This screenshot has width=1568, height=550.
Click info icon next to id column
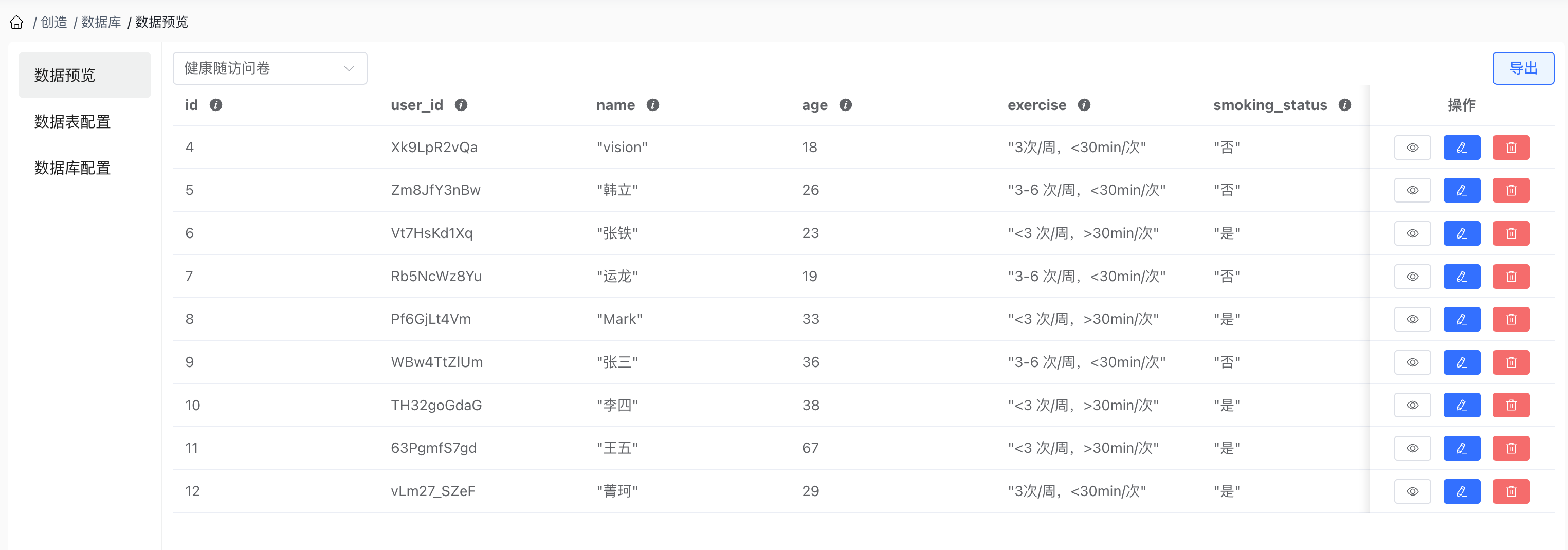click(x=216, y=105)
